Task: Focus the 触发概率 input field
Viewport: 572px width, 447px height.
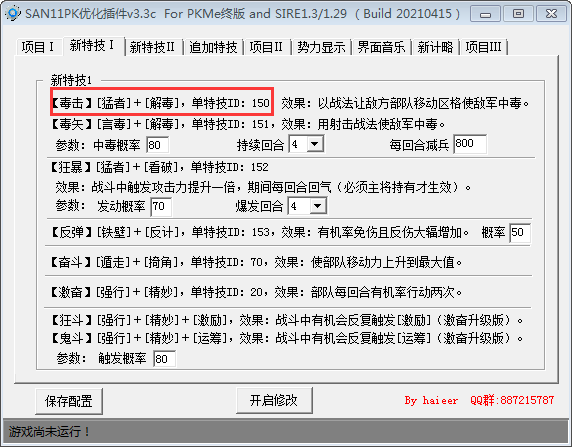Action: point(164,358)
